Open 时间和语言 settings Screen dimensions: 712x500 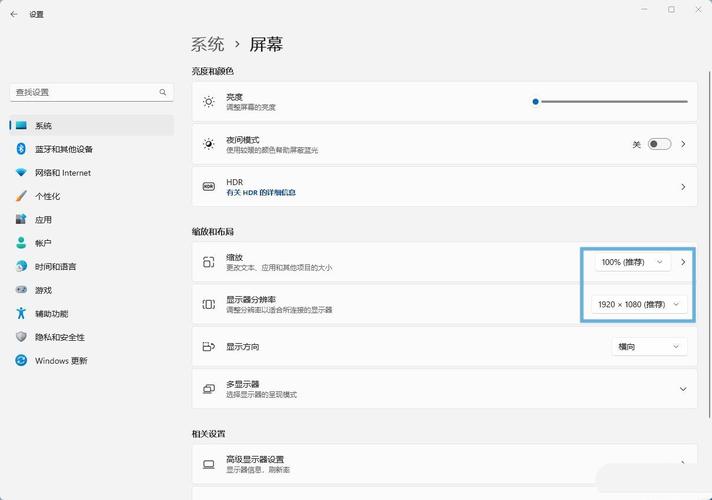92,267
